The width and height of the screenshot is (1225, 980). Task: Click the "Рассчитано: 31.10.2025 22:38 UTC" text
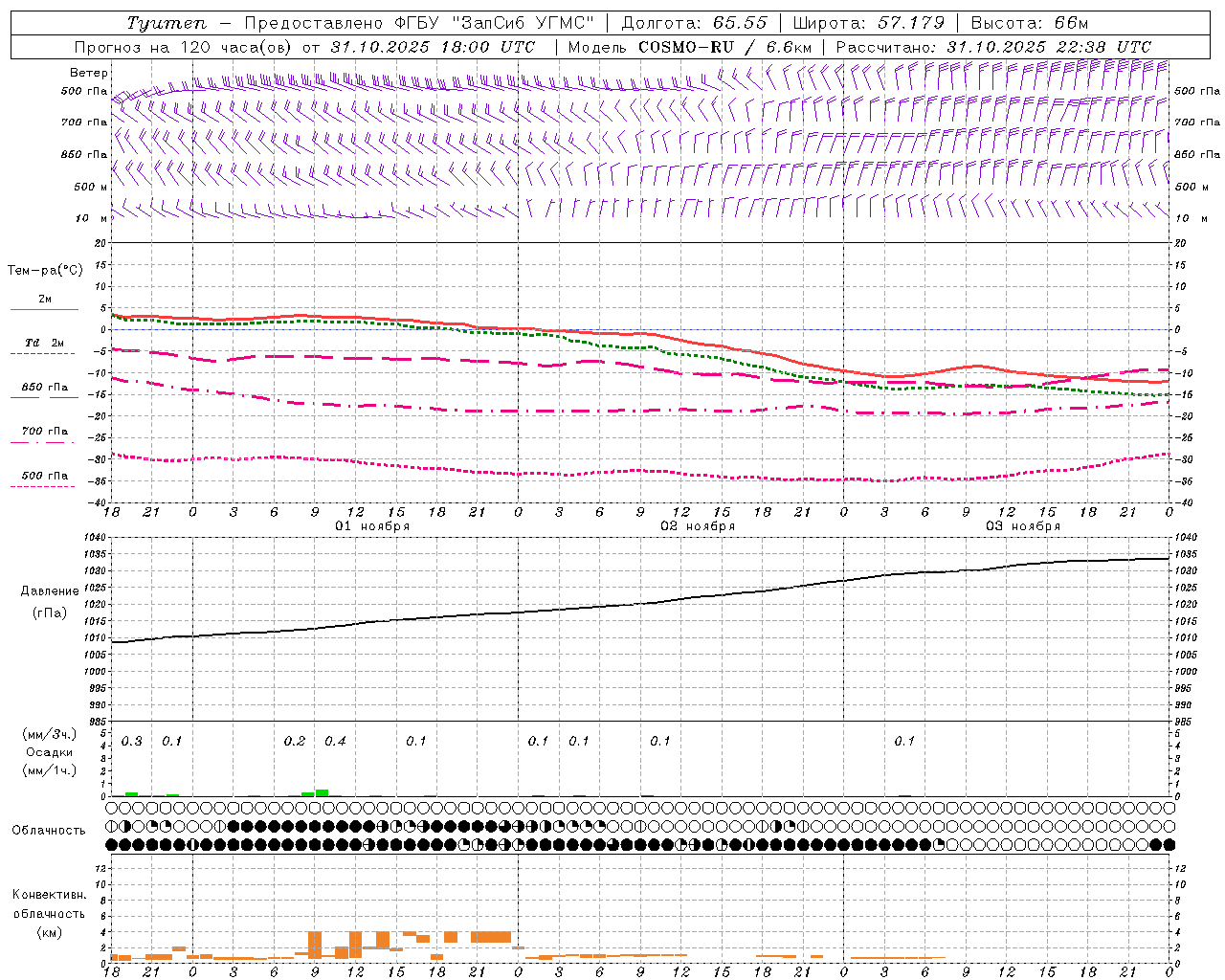click(x=993, y=47)
